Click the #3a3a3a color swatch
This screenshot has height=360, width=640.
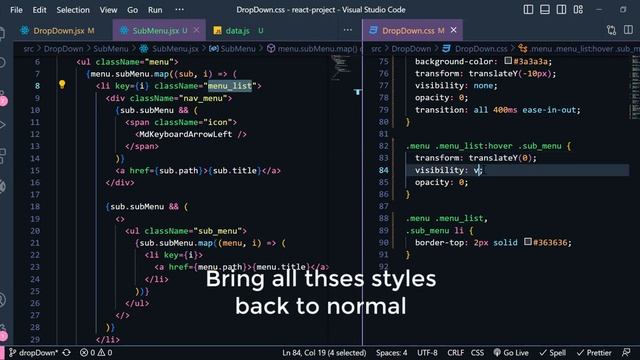508,61
